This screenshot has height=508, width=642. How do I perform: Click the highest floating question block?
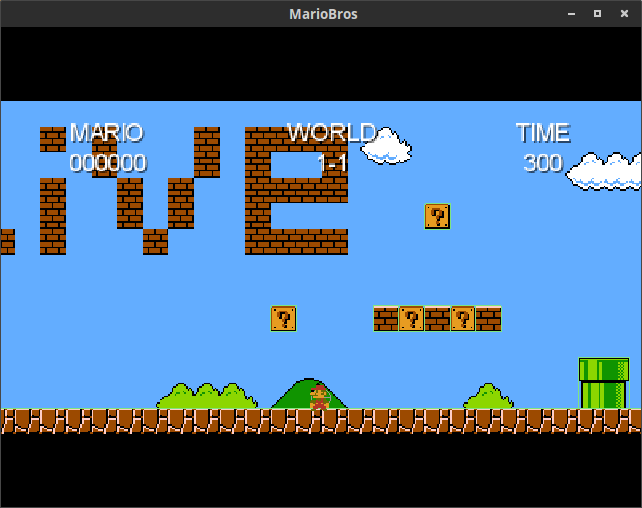[x=437, y=217]
